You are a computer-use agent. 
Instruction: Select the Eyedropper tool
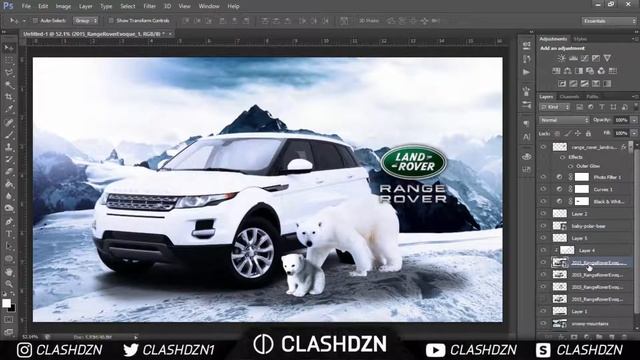[x=9, y=109]
